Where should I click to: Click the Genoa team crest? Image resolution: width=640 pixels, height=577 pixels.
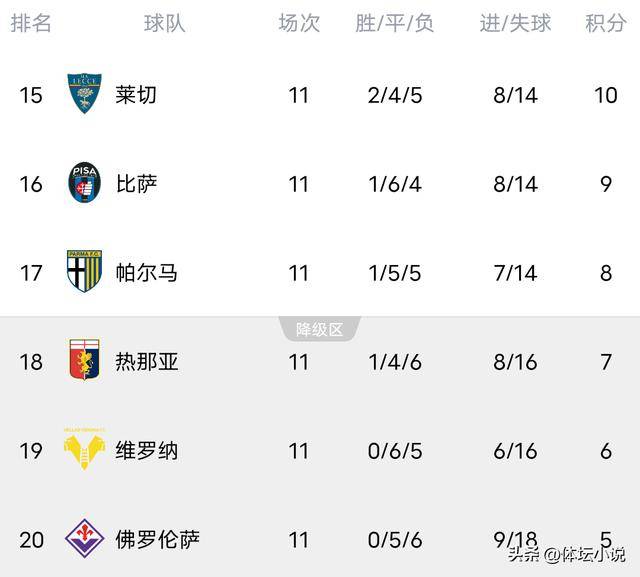[x=84, y=361]
